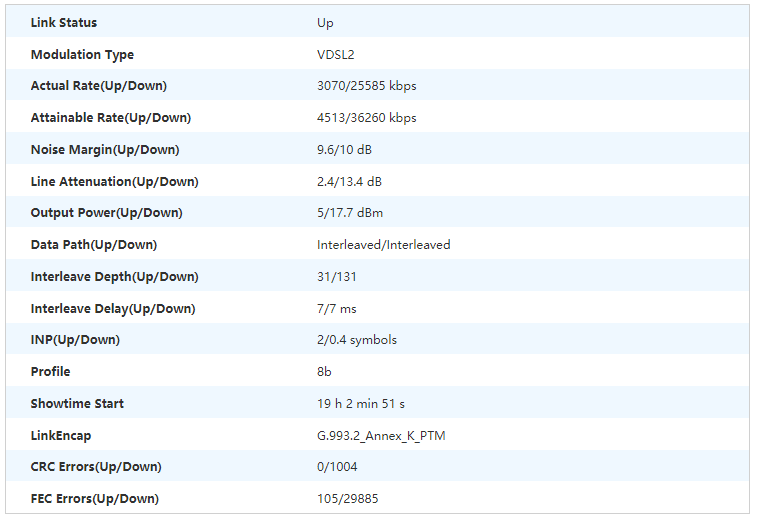
Task: Select the "9.6/10 dB" value
Action: click(x=344, y=150)
